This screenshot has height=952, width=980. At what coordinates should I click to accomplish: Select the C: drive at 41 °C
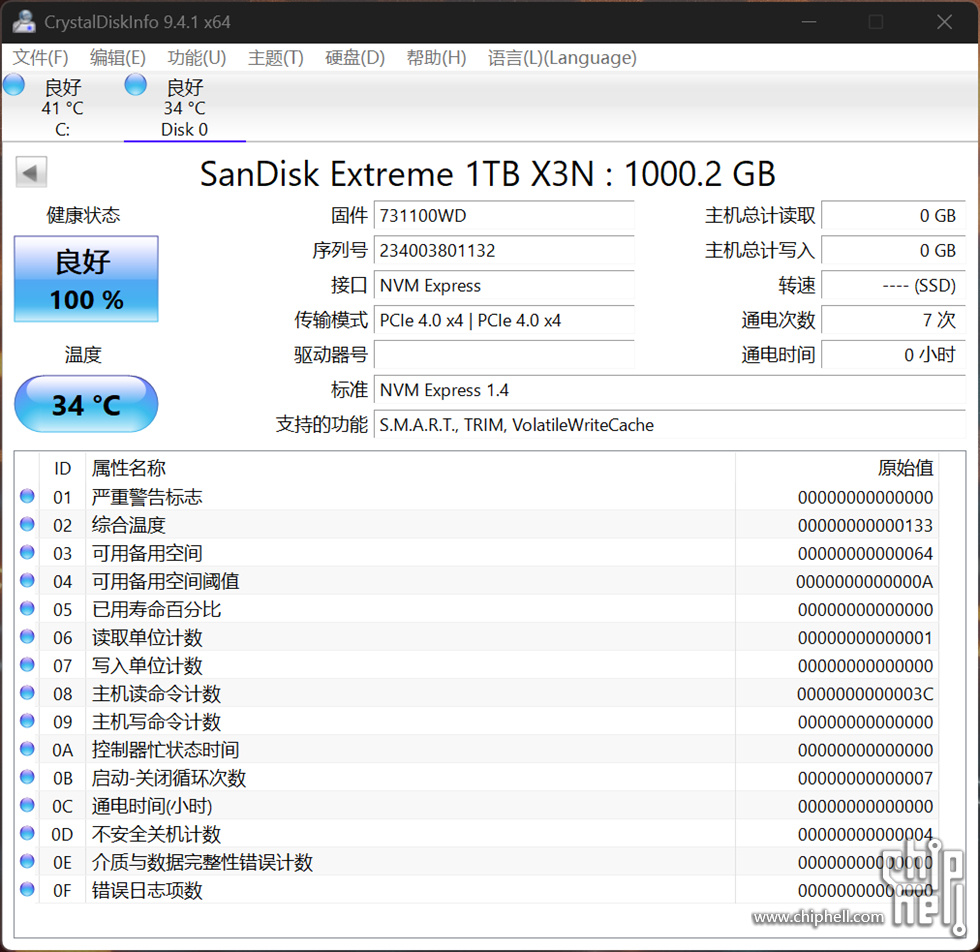[62, 108]
